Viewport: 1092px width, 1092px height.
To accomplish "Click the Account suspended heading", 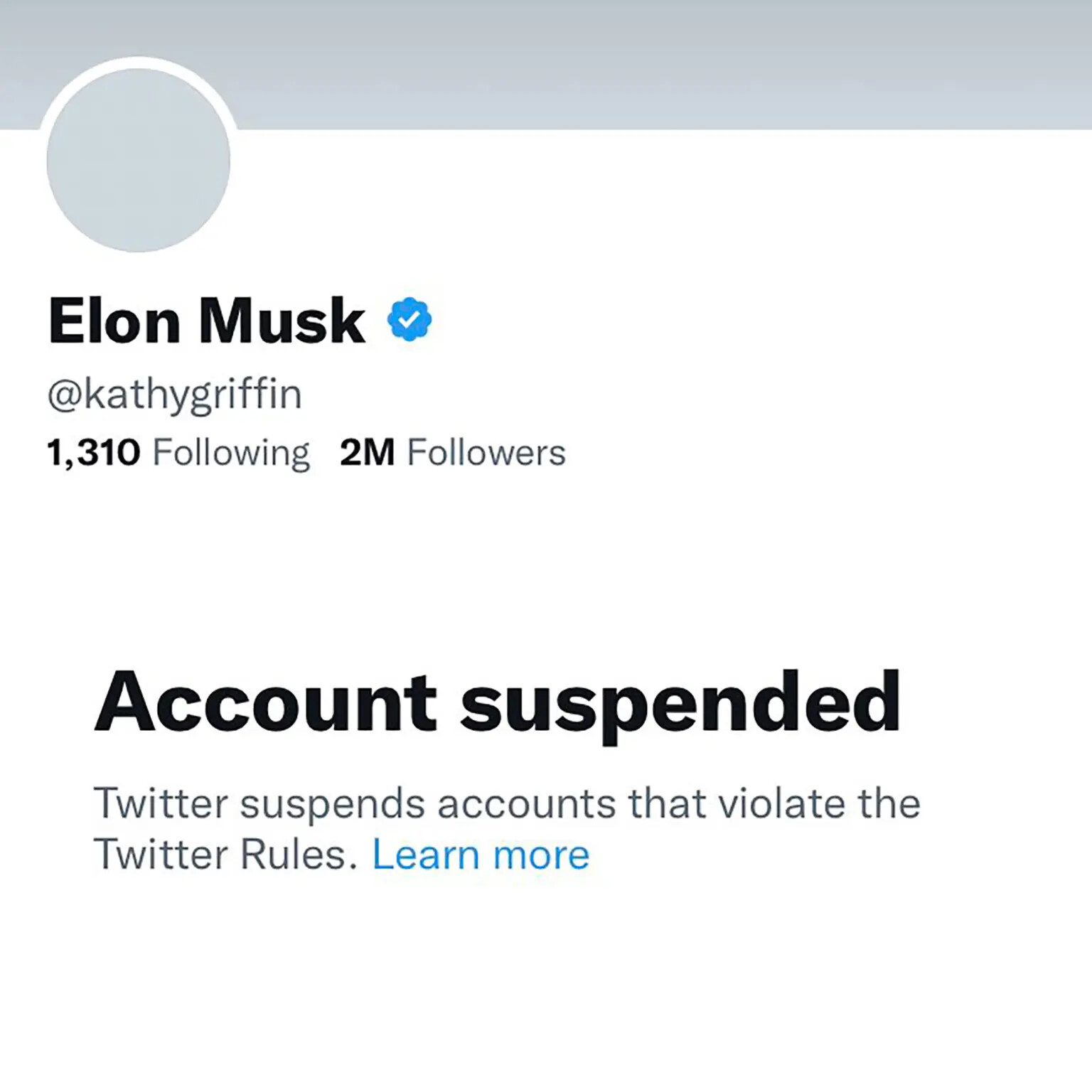I will [498, 704].
